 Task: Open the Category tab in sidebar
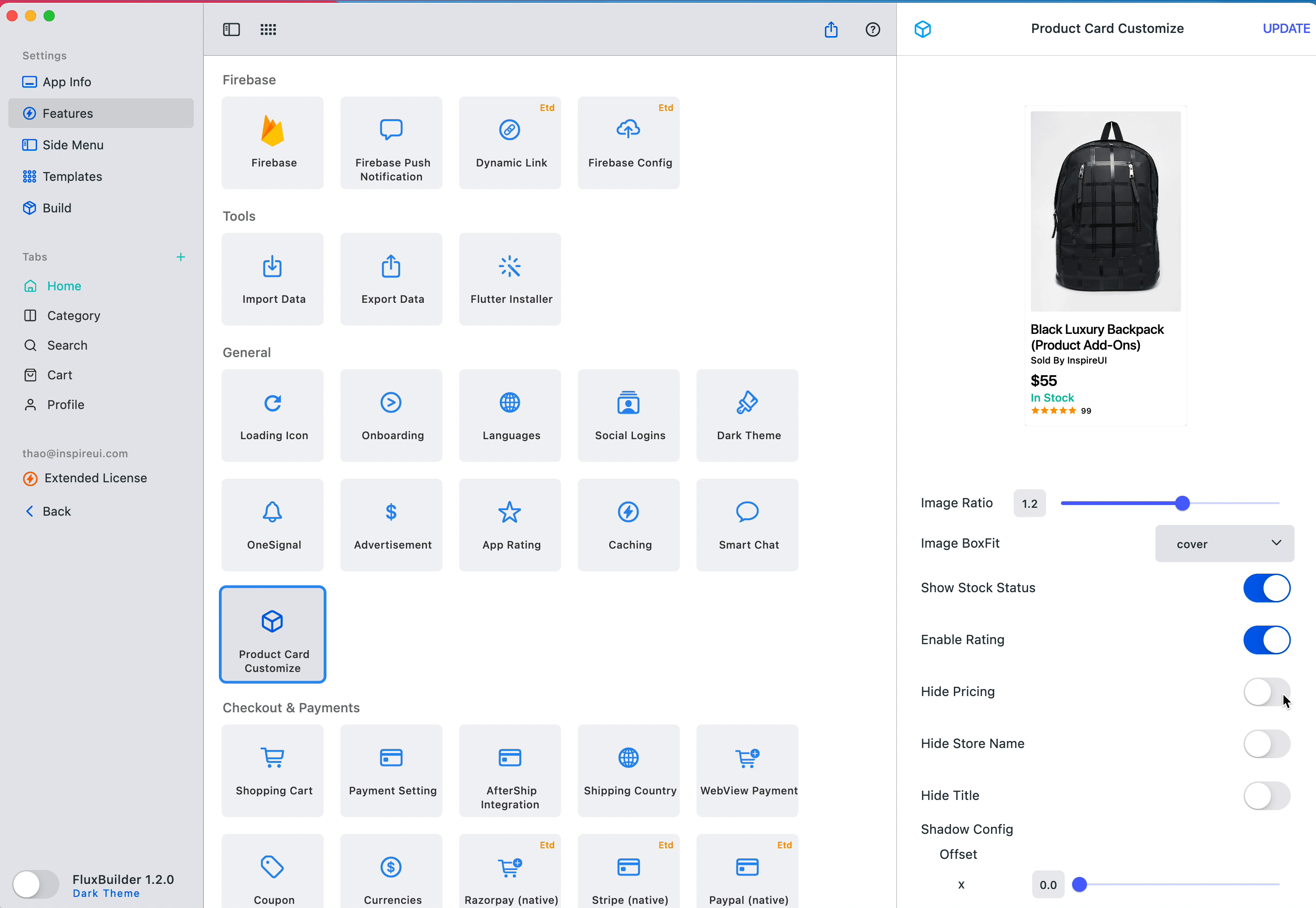(73, 316)
